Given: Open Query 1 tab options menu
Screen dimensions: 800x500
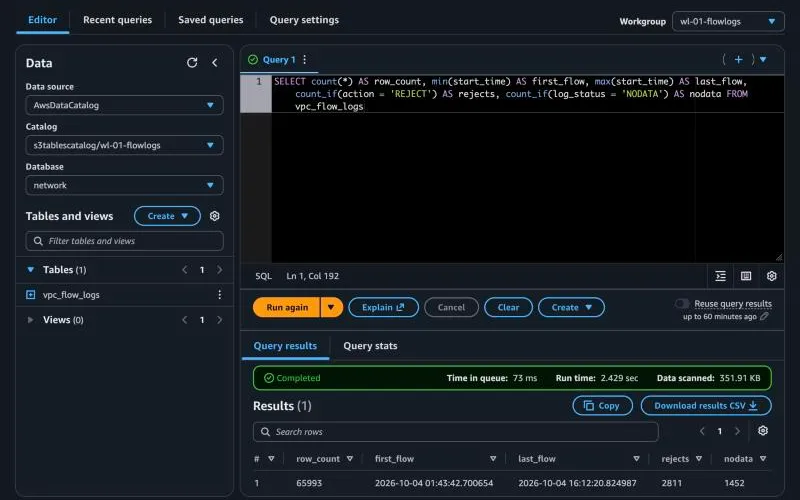Looking at the screenshot, I should (x=305, y=60).
